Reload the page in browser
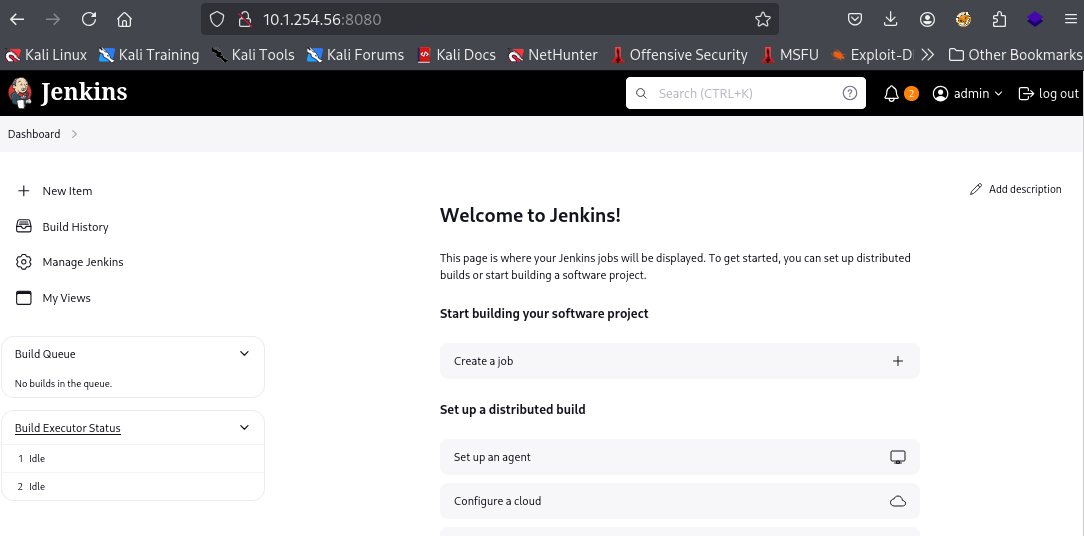 89,19
